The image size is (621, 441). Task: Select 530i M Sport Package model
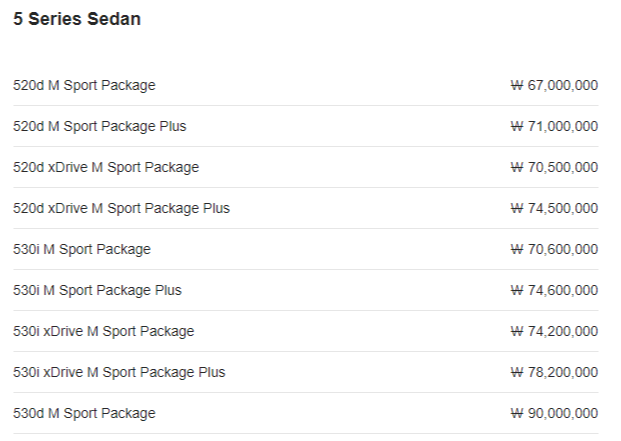(82, 249)
